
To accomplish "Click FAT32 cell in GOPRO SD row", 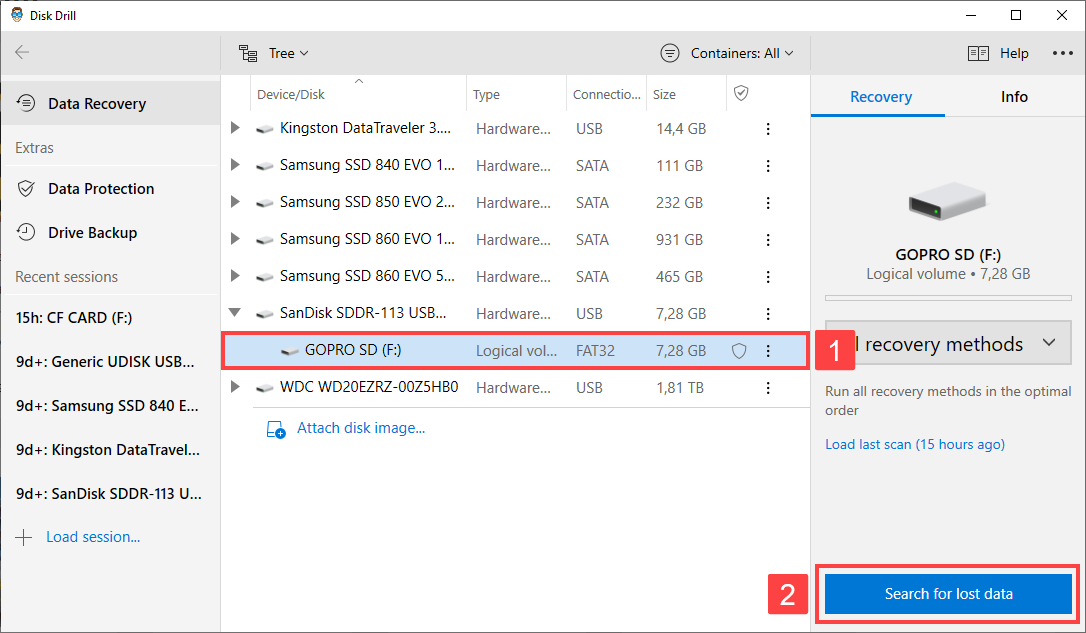I will (595, 351).
